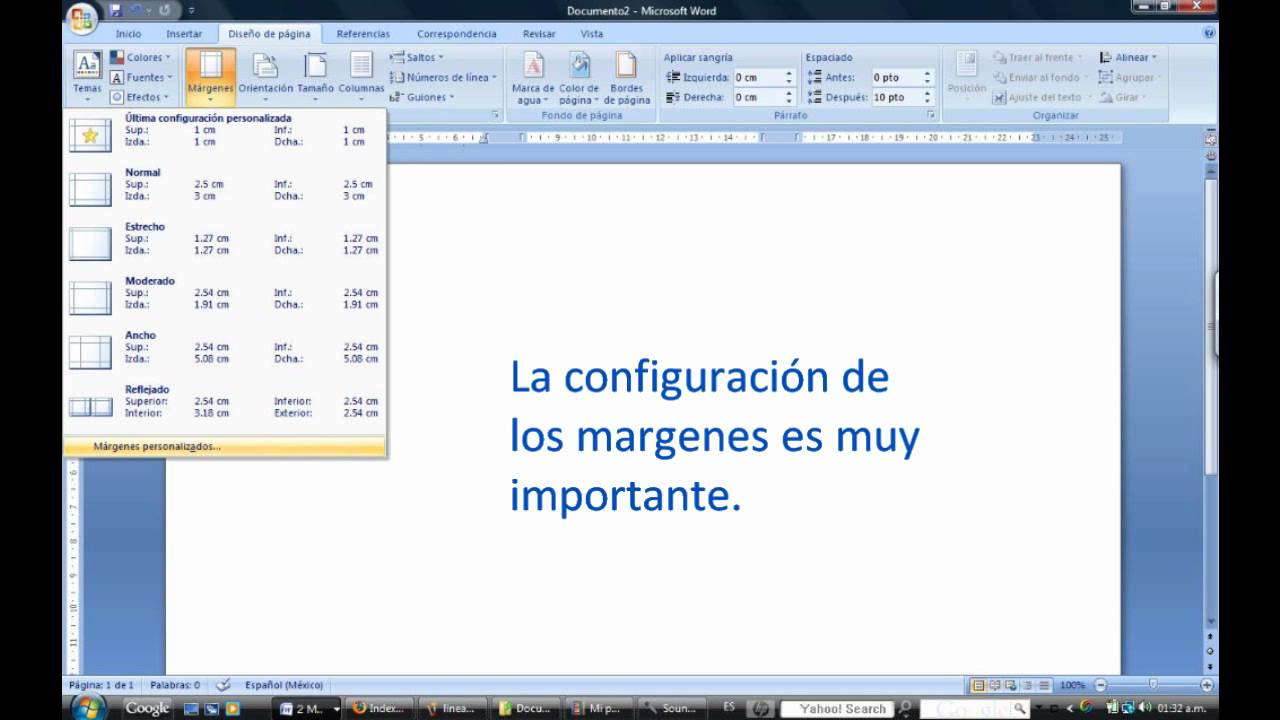Select the Normal margin preset
This screenshot has width=1280, height=720.
[225, 189]
